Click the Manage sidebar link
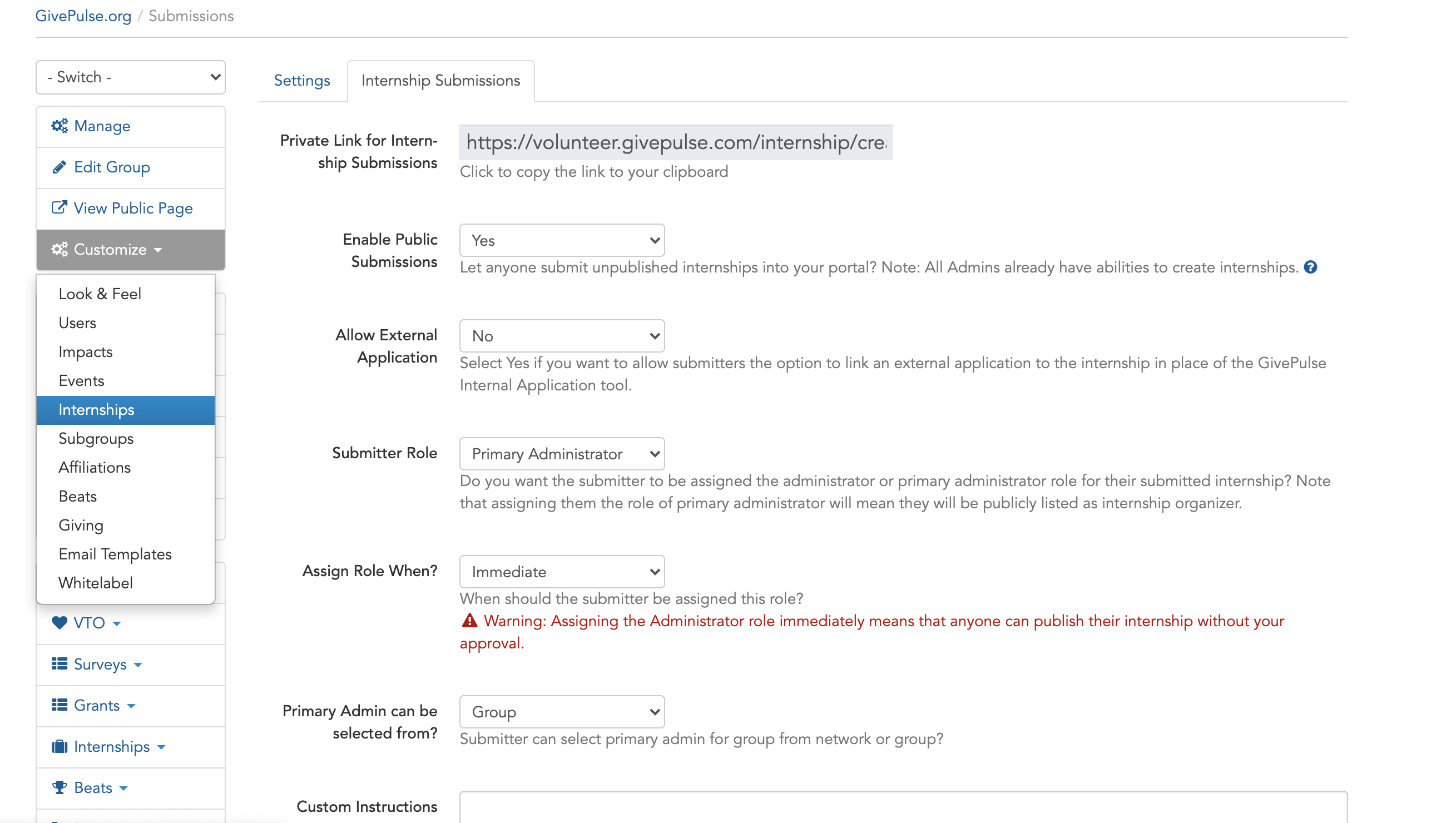 click(x=131, y=126)
